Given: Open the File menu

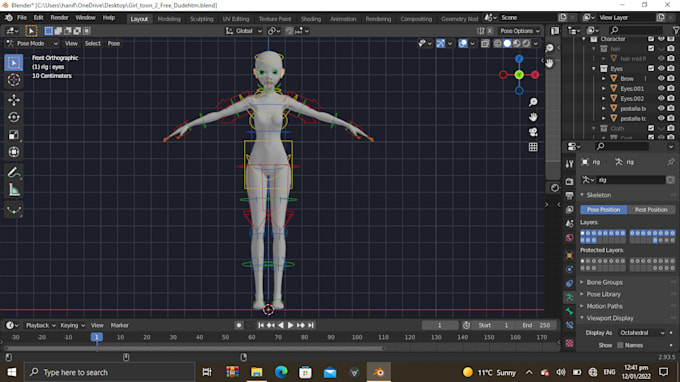Looking at the screenshot, I should pyautogui.click(x=22, y=18).
